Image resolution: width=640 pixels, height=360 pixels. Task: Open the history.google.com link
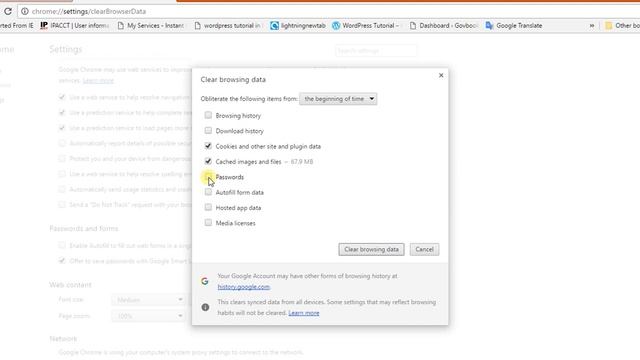pos(244,287)
